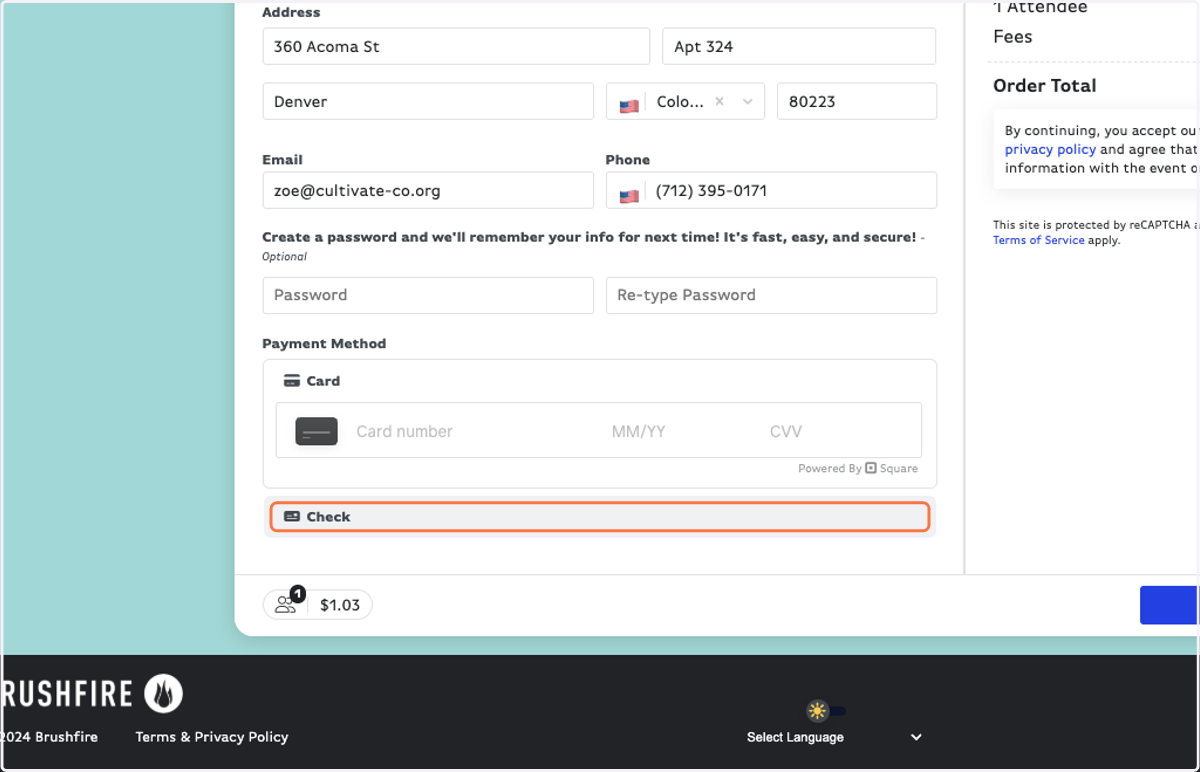1200x772 pixels.
Task: Click the attendees group icon with badge
Action: pyautogui.click(x=287, y=603)
